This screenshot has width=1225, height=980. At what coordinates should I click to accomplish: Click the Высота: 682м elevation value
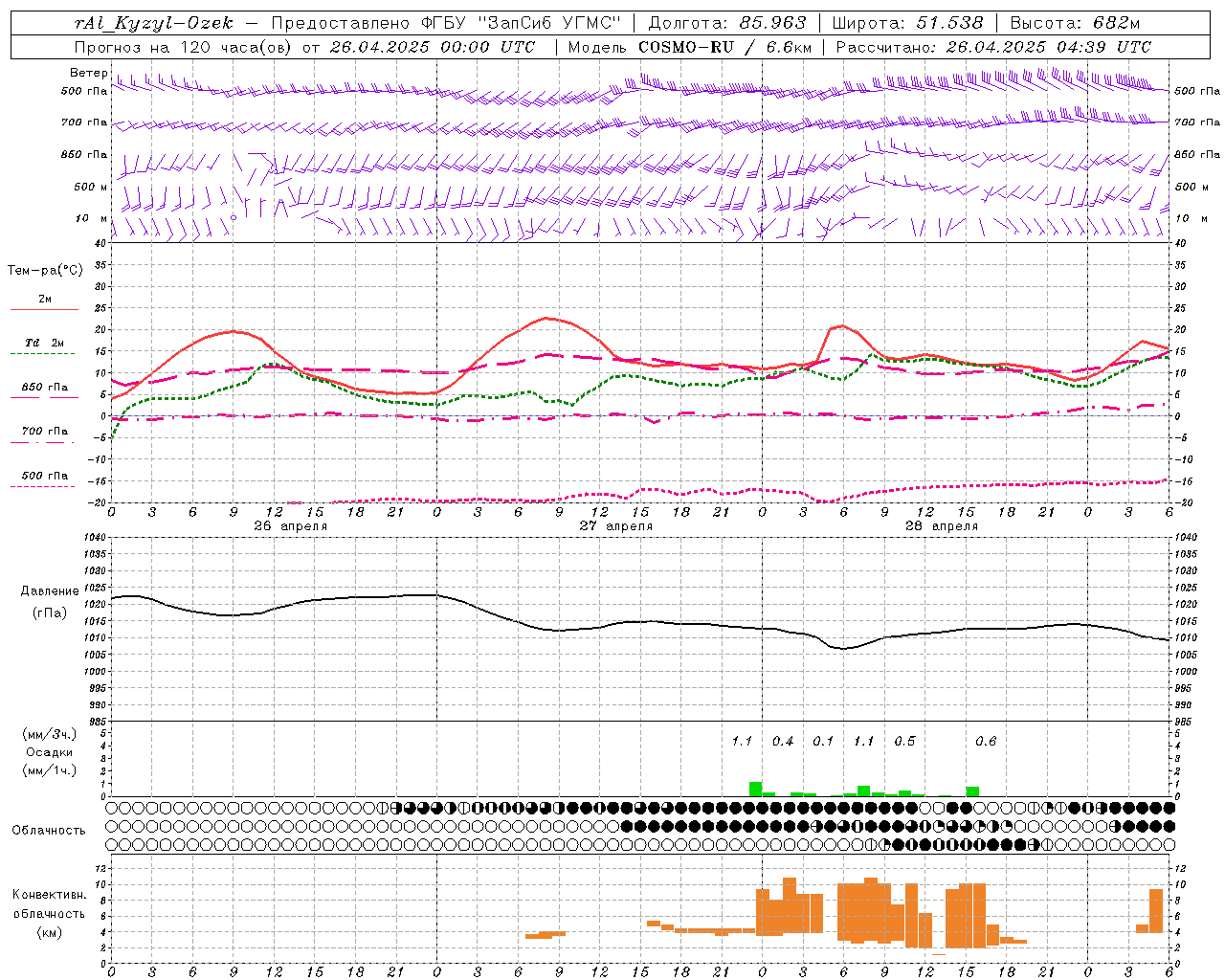pyautogui.click(x=1075, y=23)
